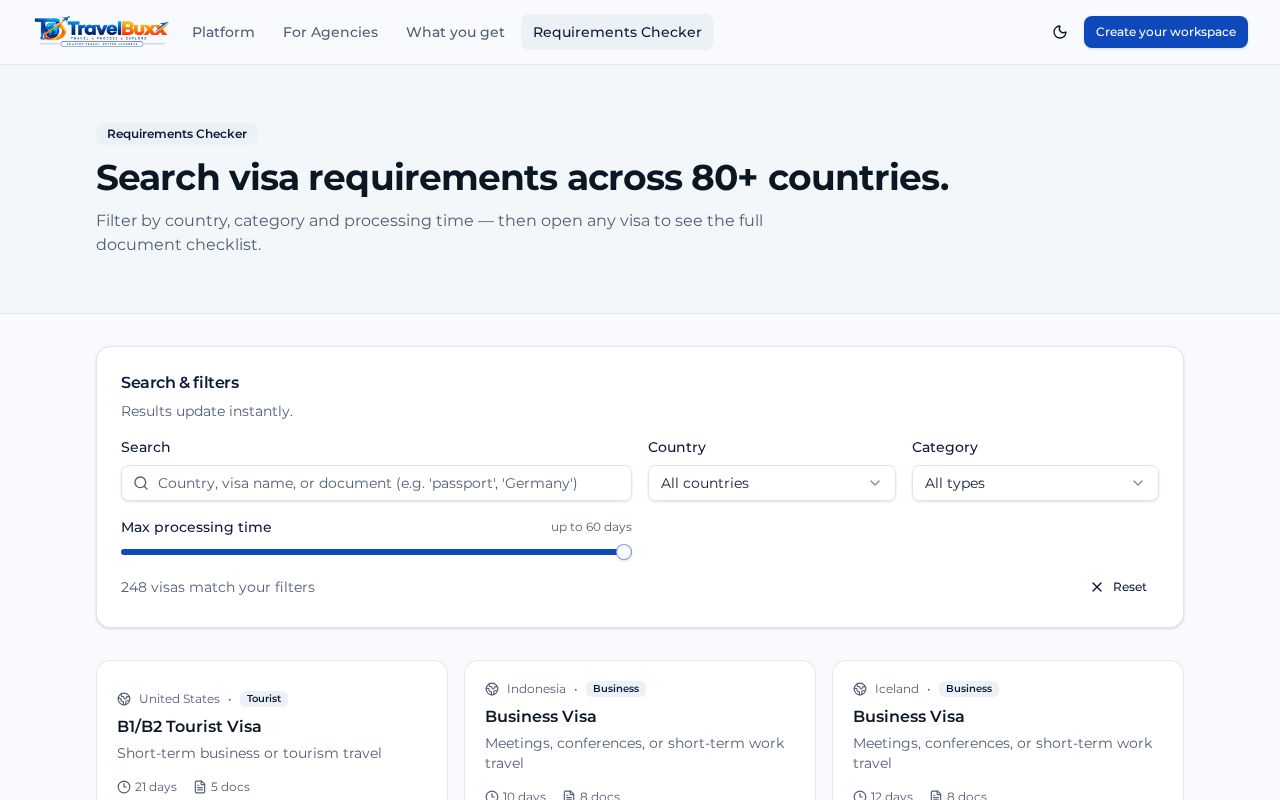
Task: Open the Category dropdown
Action: pos(1035,483)
